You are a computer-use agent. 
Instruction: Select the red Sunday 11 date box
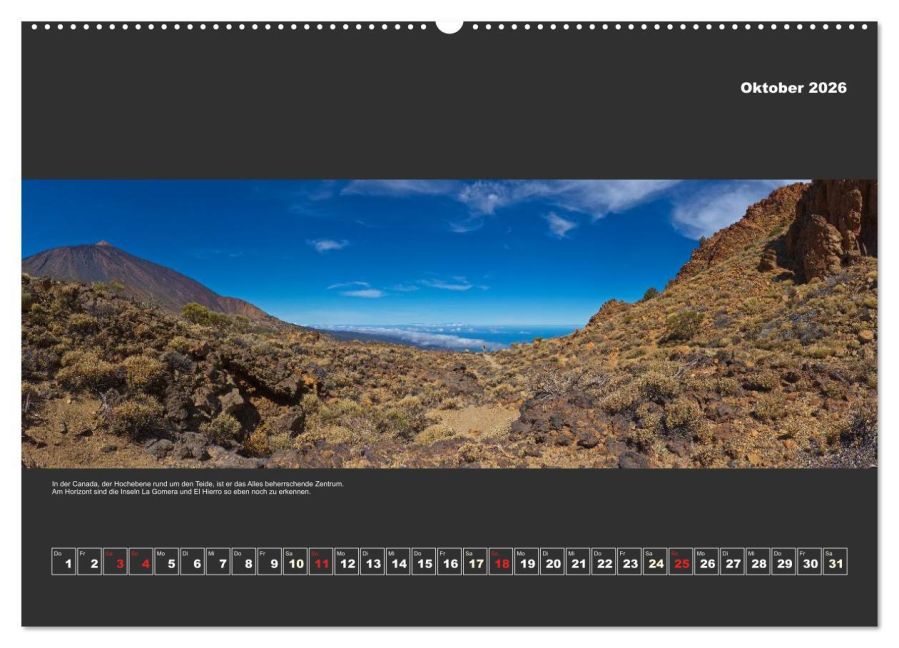pos(321,561)
